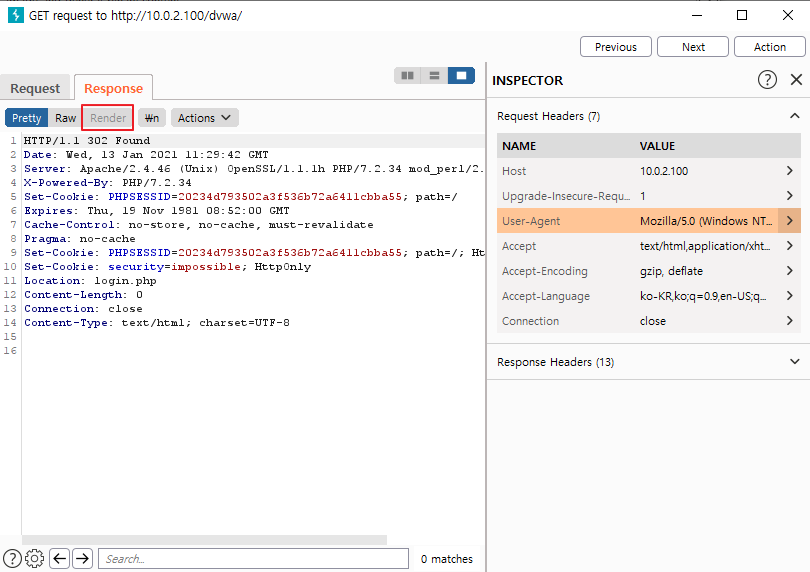
Task: Select the User-Agent Mozilla/5.0 value
Action: point(706,221)
